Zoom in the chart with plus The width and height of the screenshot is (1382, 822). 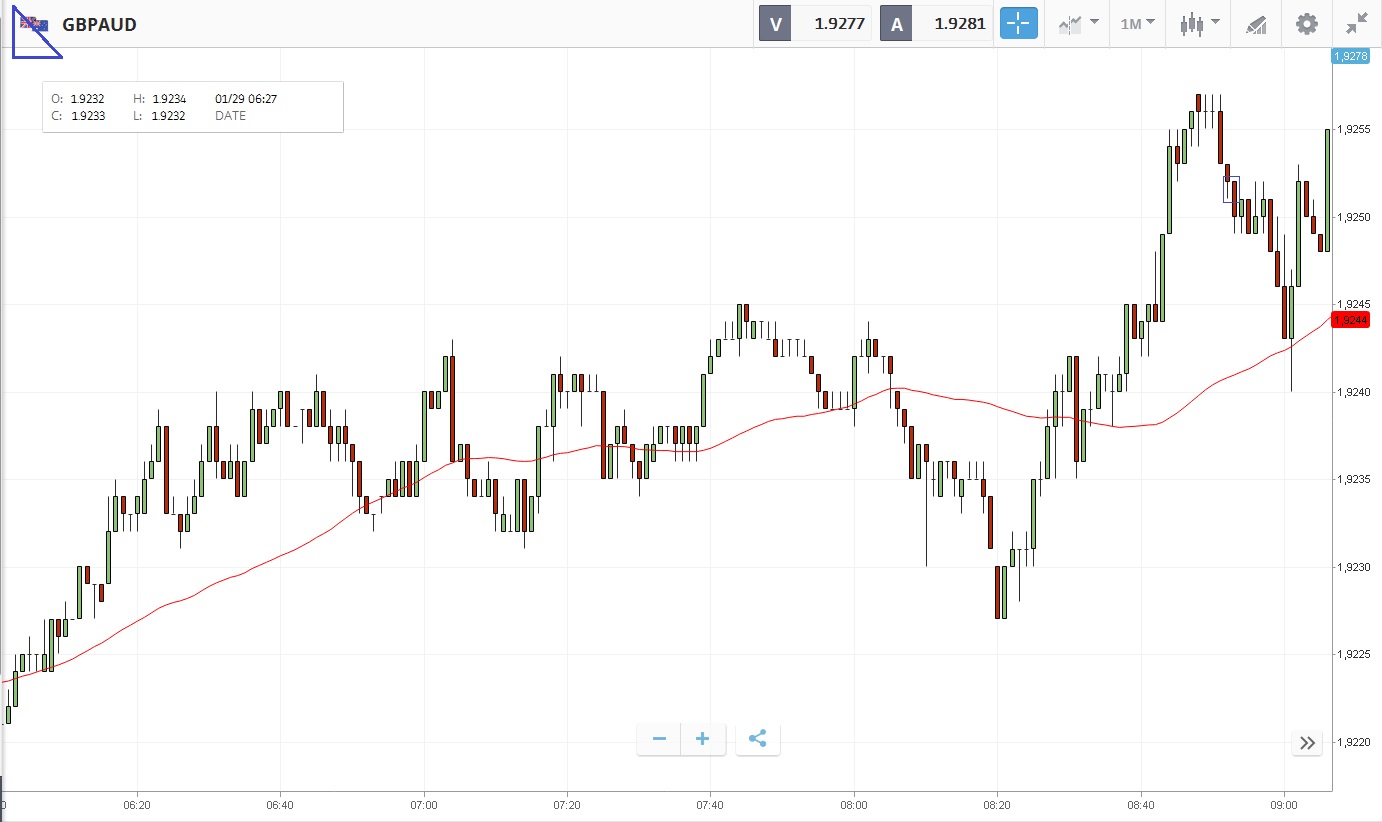coord(703,739)
